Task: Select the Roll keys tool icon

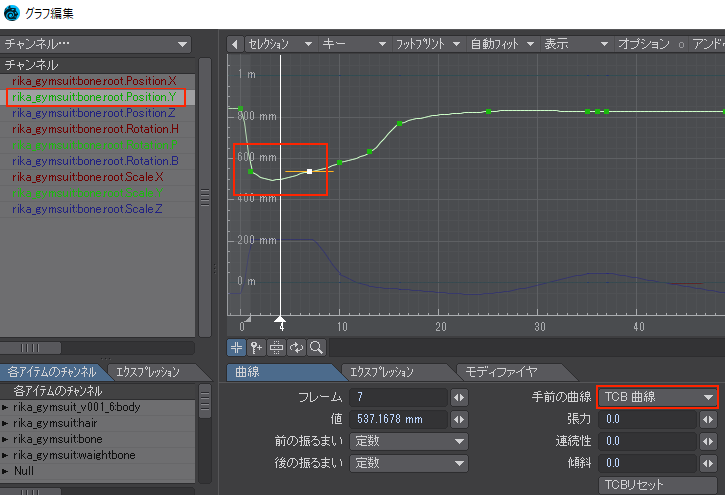Action: (x=296, y=348)
